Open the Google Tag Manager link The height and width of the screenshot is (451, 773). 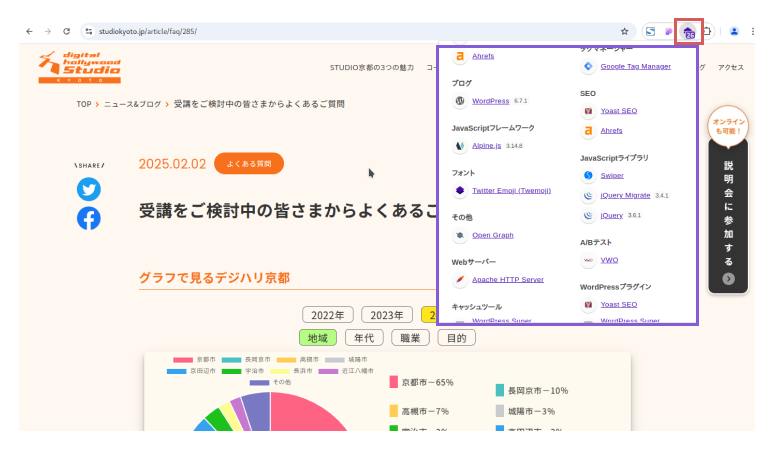coord(635,67)
